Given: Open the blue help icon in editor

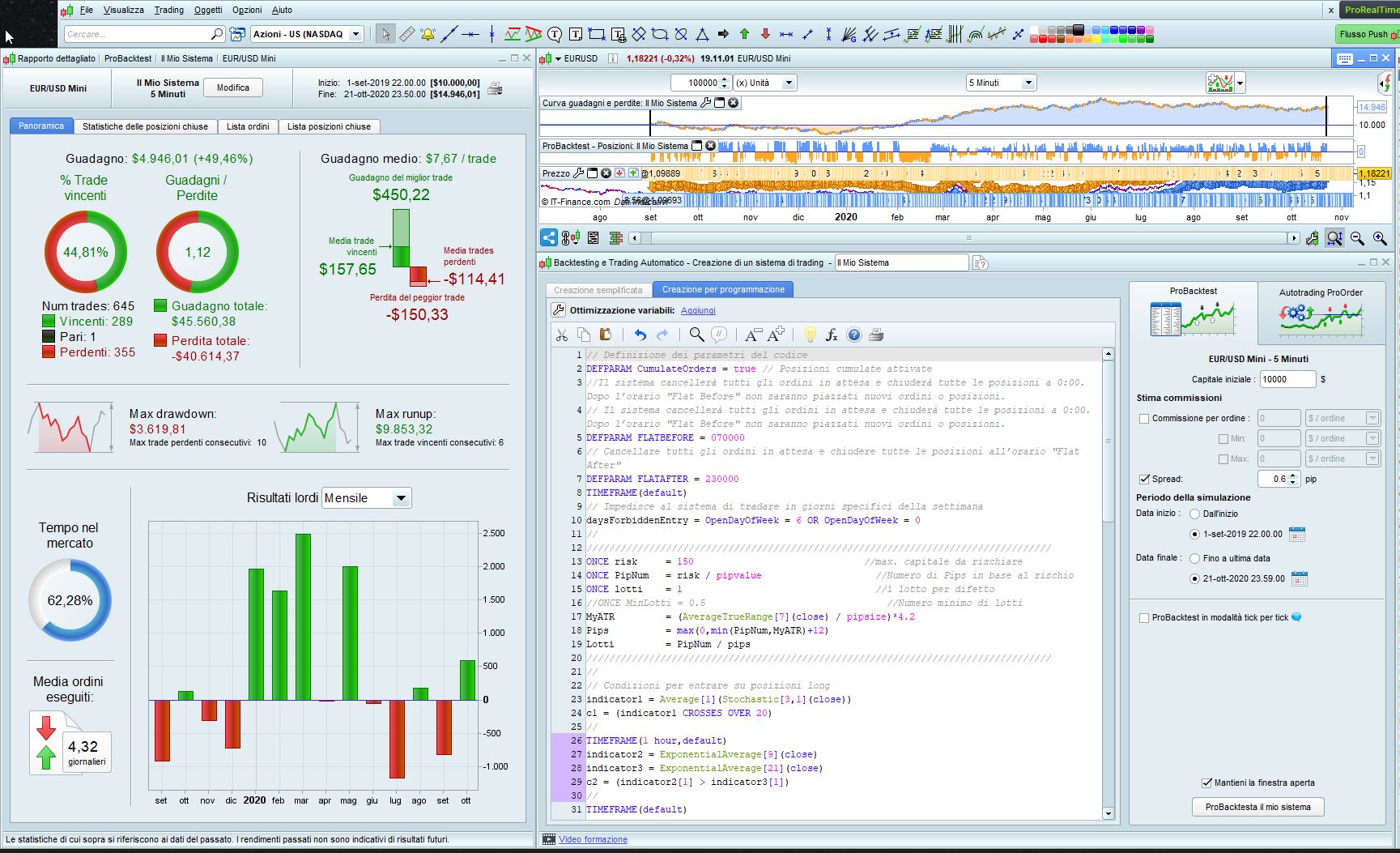Looking at the screenshot, I should [854, 335].
